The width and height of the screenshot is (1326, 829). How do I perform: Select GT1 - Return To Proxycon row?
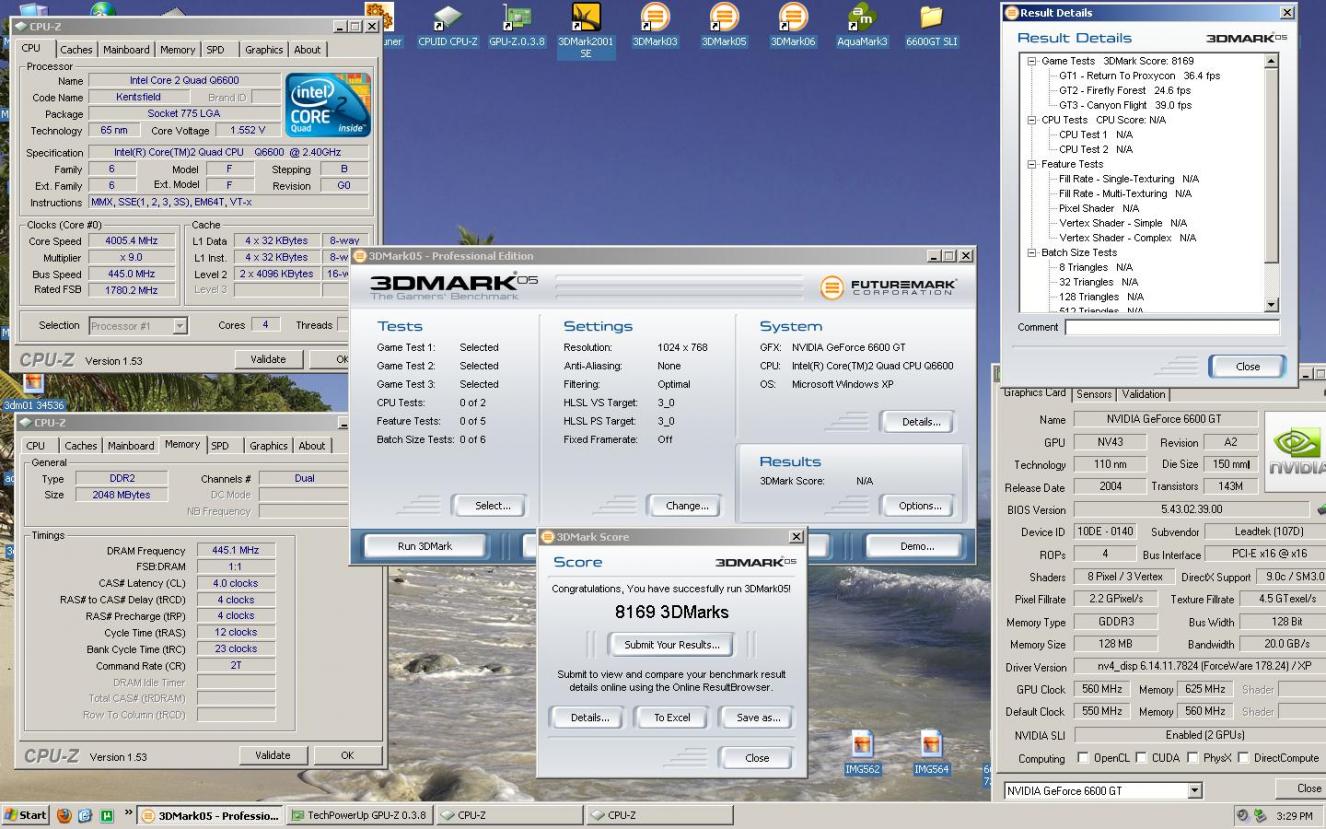pos(1139,76)
